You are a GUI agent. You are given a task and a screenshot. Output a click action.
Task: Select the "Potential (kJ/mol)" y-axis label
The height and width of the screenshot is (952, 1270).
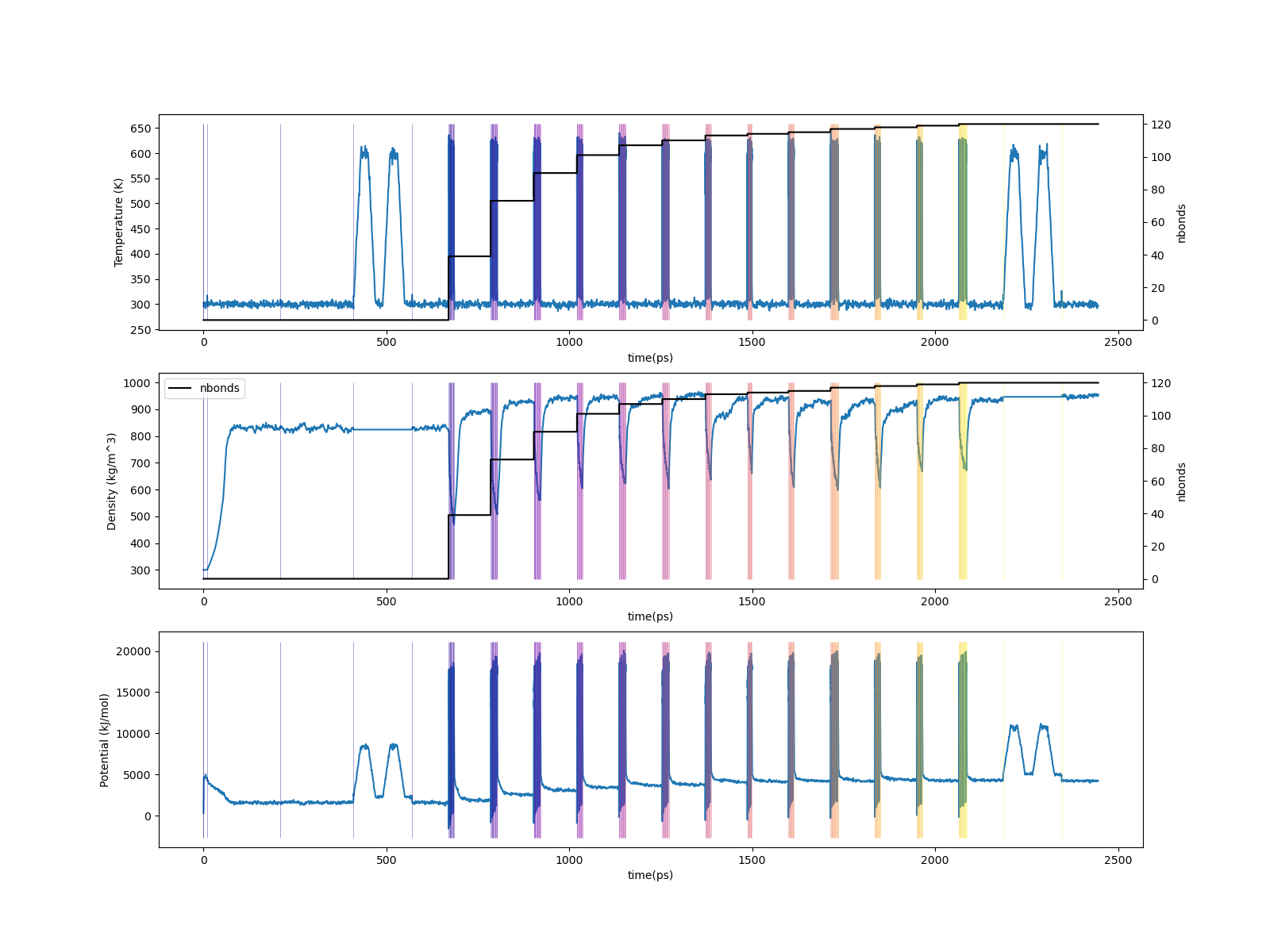click(x=105, y=739)
